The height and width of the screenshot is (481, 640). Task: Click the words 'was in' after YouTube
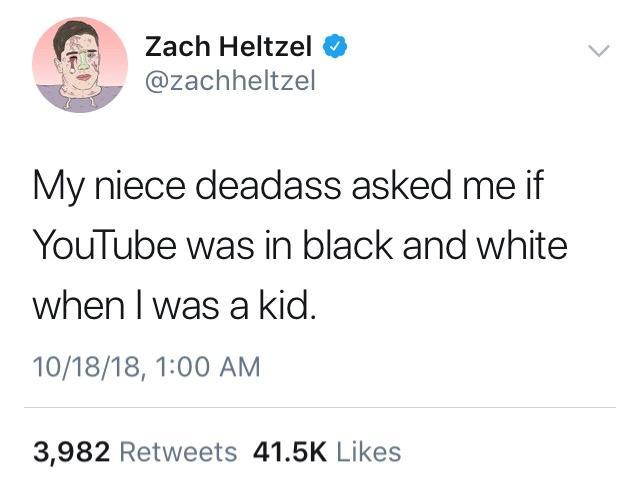click(247, 245)
